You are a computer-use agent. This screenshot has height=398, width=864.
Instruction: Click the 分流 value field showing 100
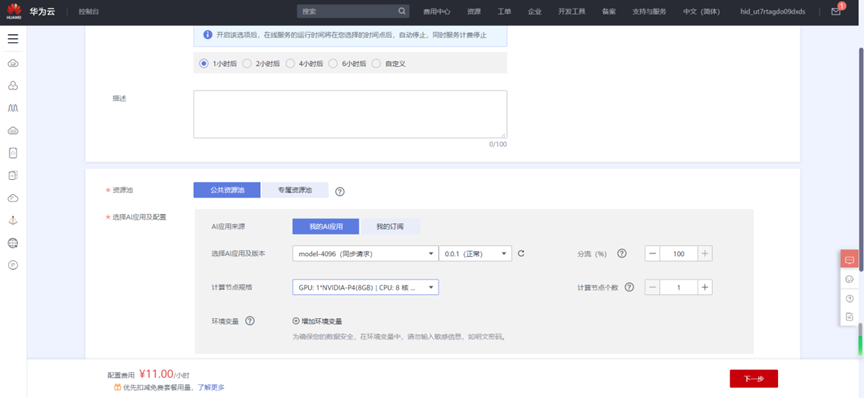678,254
